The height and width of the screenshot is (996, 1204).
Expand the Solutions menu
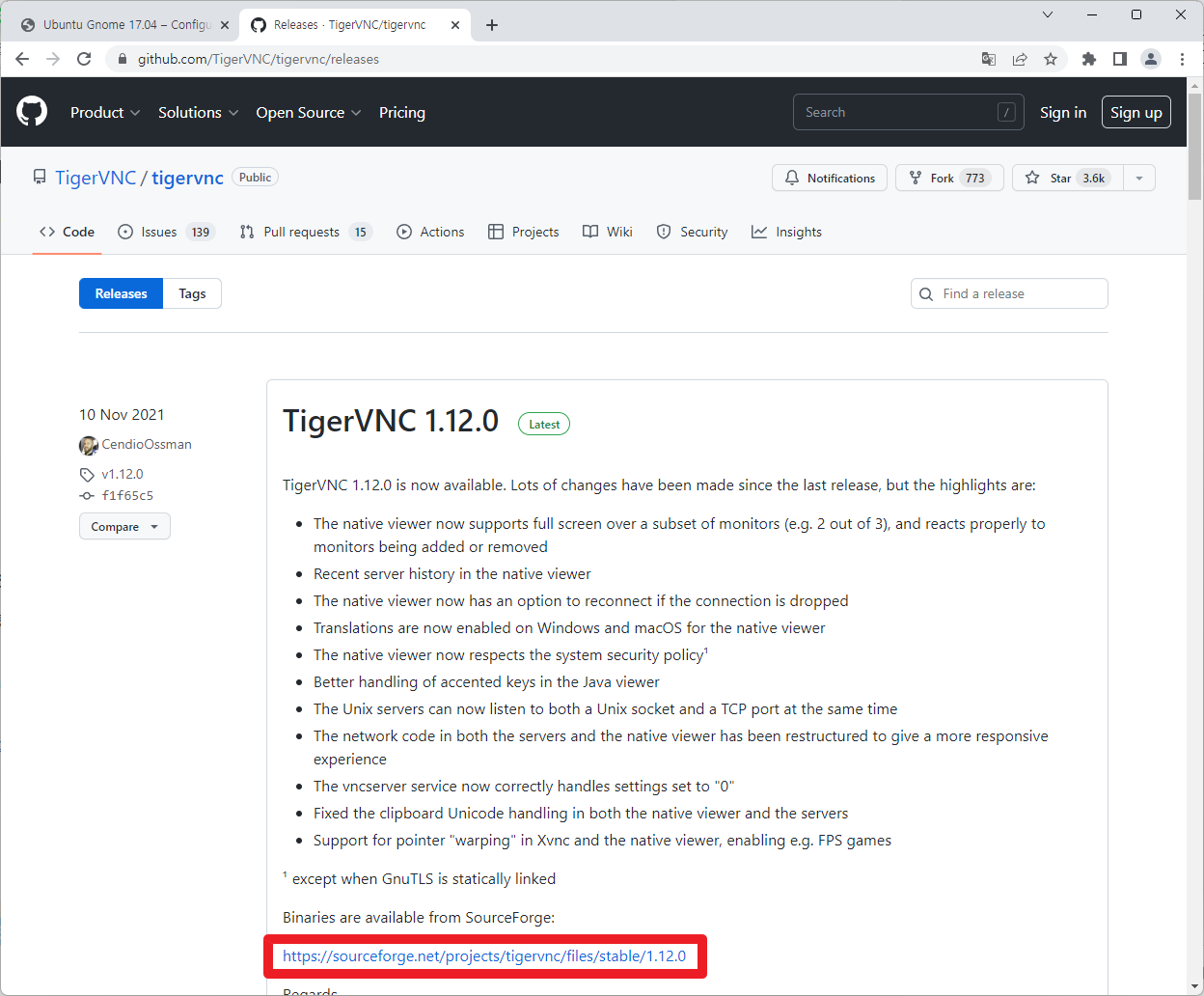tap(198, 112)
